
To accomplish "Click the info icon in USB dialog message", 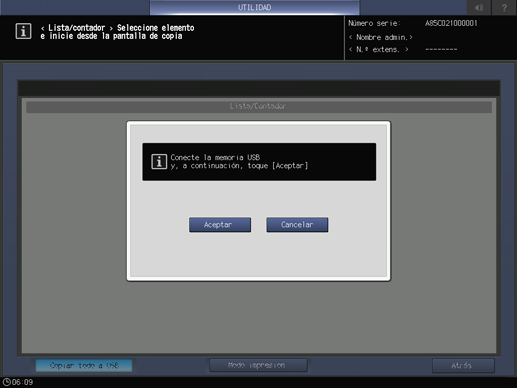I will [x=159, y=162].
